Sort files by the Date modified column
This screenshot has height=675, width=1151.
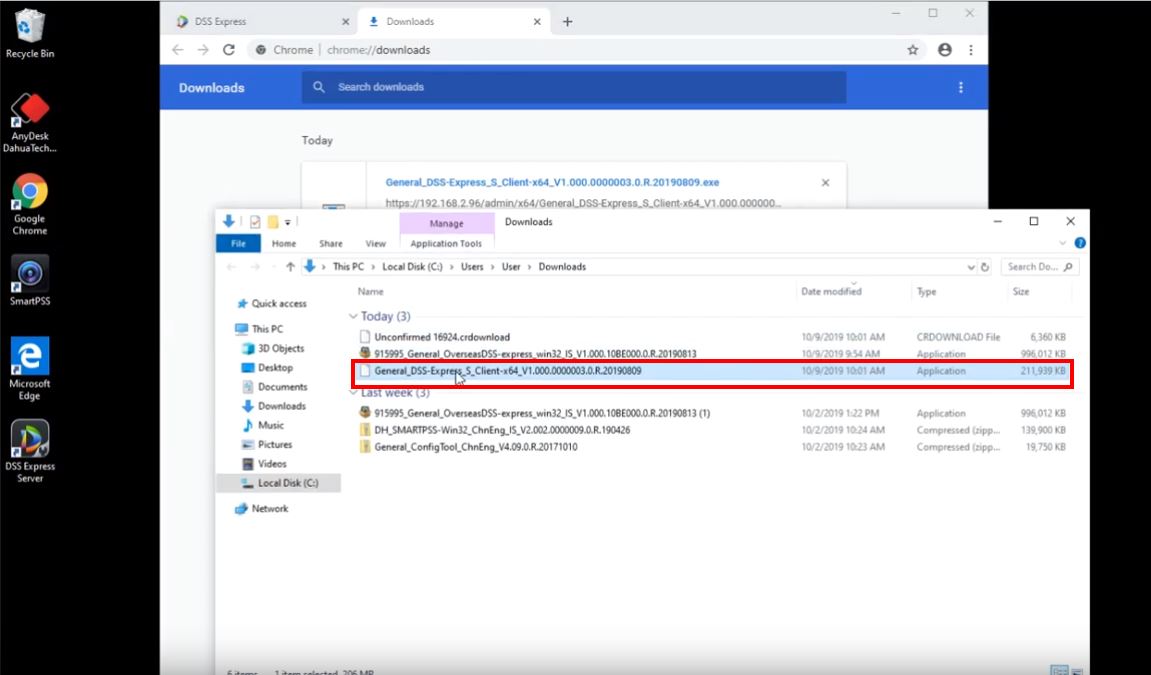pos(831,291)
